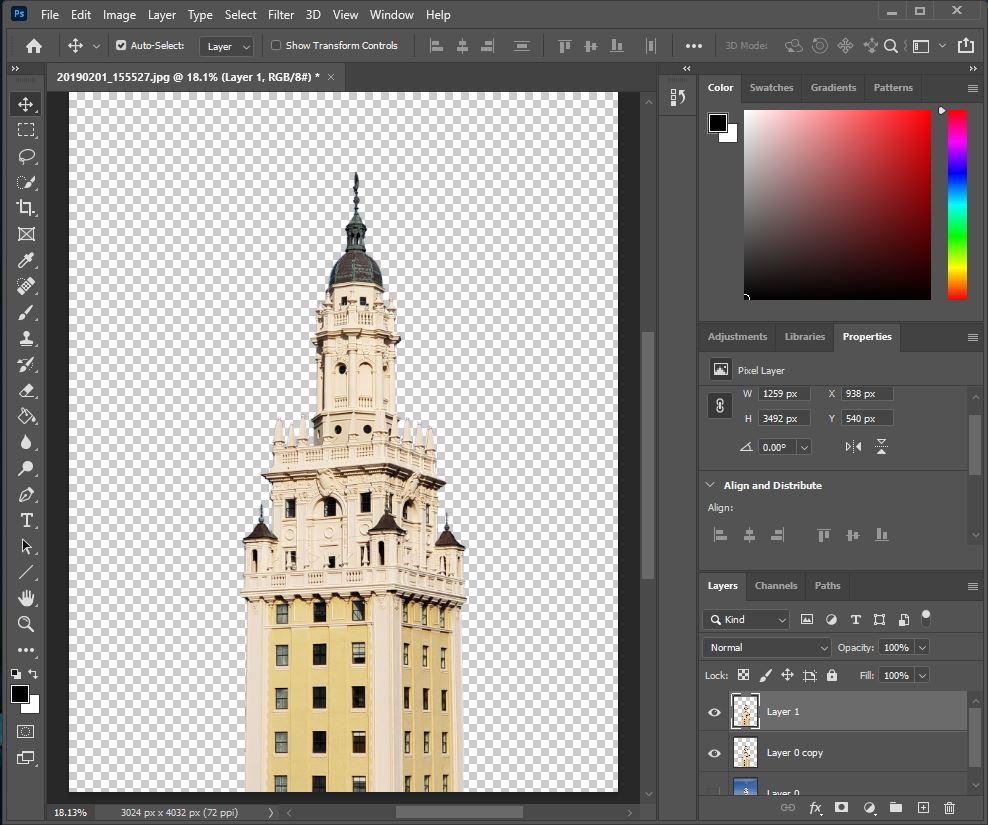Screen dimensions: 988x825
Task: Select the Rectangular Marquee tool
Action: tap(26, 130)
